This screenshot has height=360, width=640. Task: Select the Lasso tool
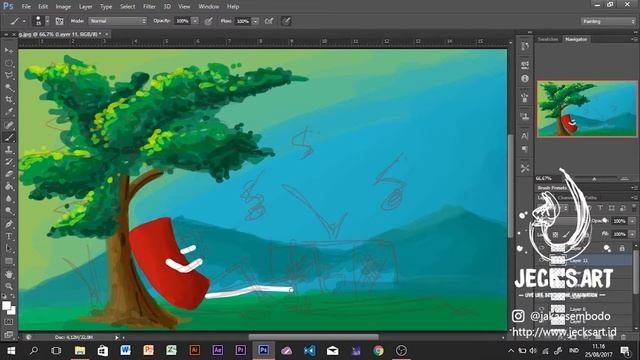[x=9, y=75]
